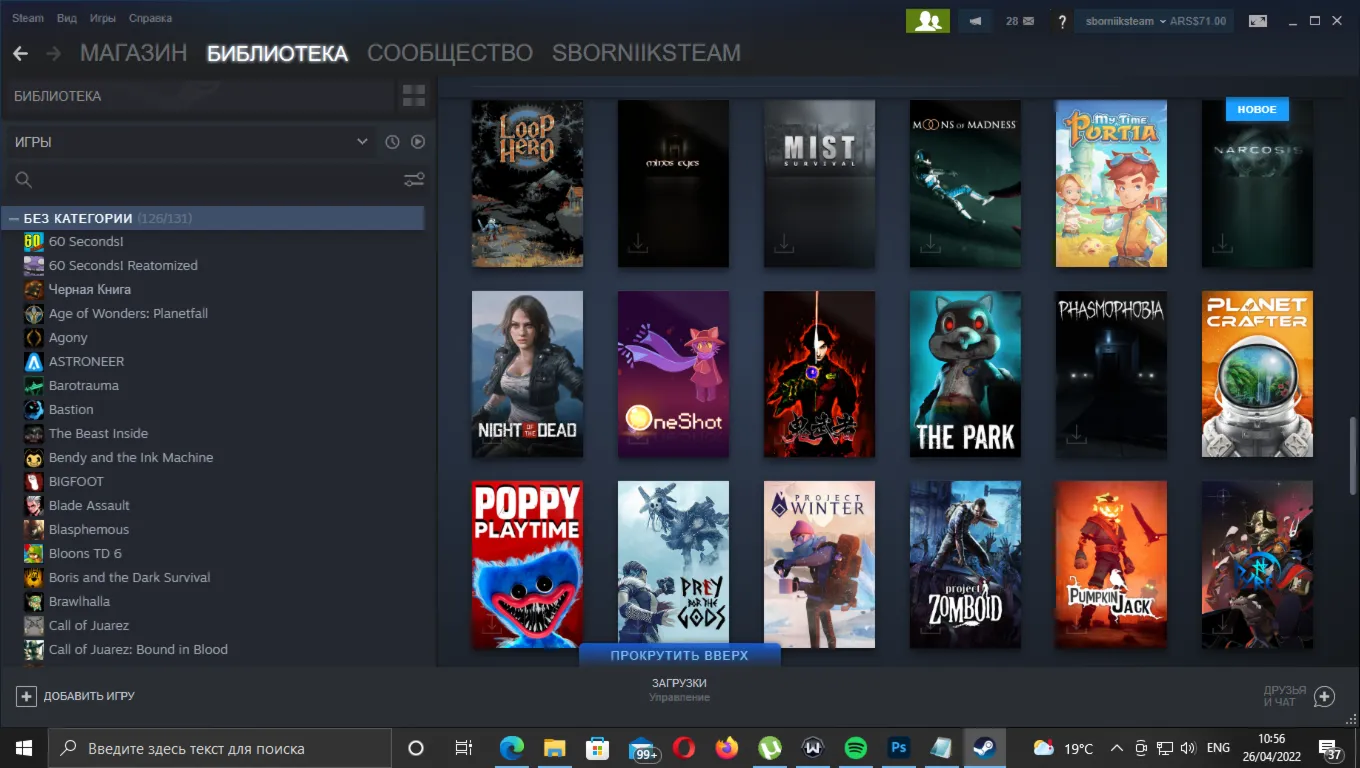Image resolution: width=1360 pixels, height=768 pixels.
Task: Open recent activity clock icon filter
Action: click(392, 142)
